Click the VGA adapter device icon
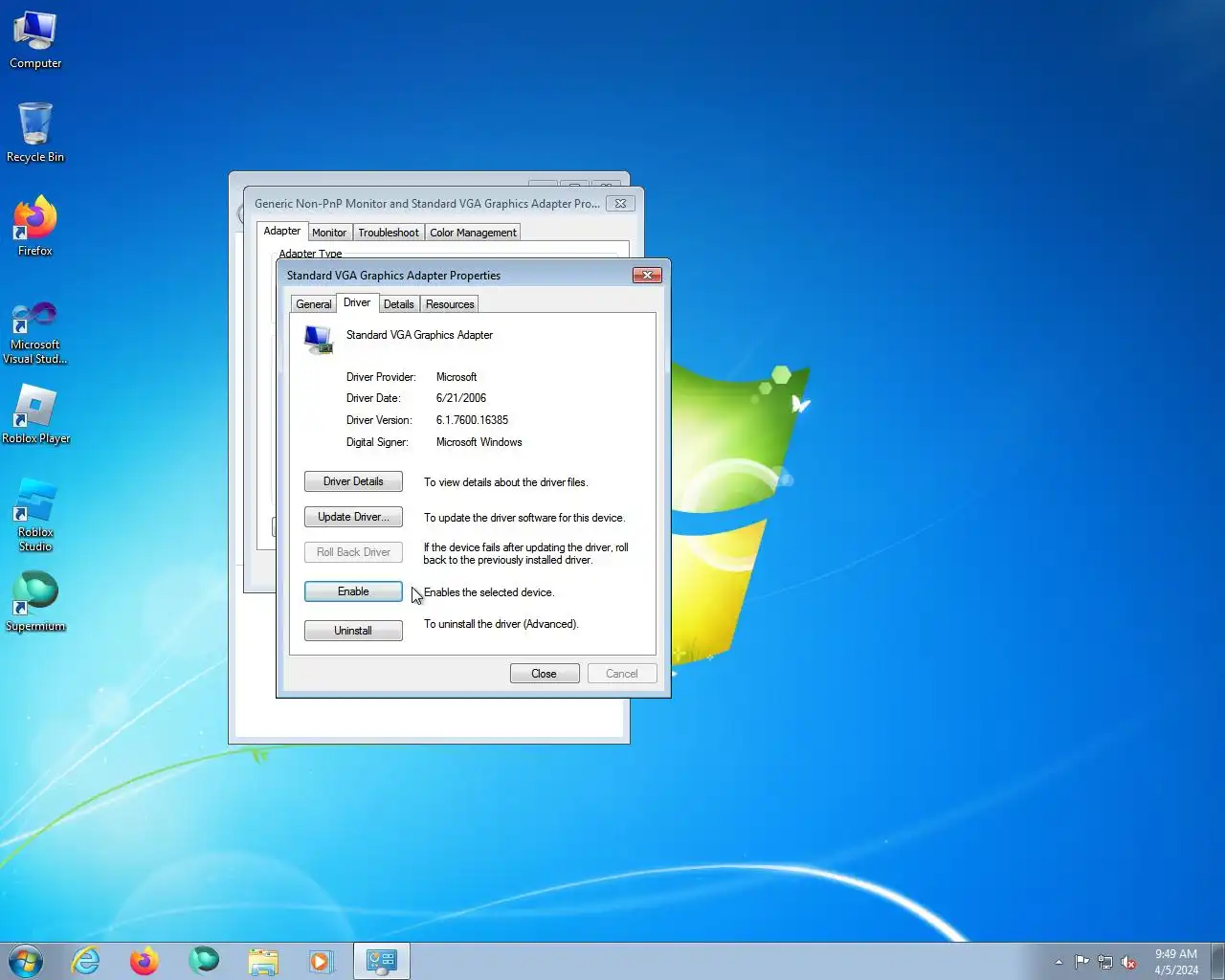Viewport: 1225px width, 980px height. click(x=318, y=339)
